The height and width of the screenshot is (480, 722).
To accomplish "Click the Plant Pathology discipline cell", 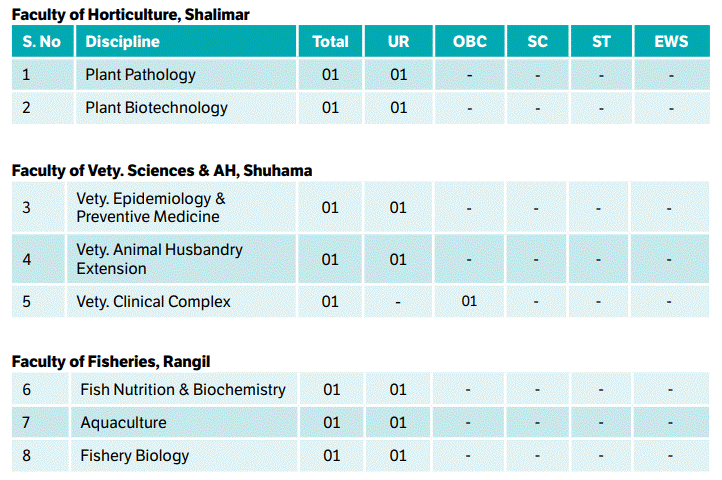I will point(140,74).
